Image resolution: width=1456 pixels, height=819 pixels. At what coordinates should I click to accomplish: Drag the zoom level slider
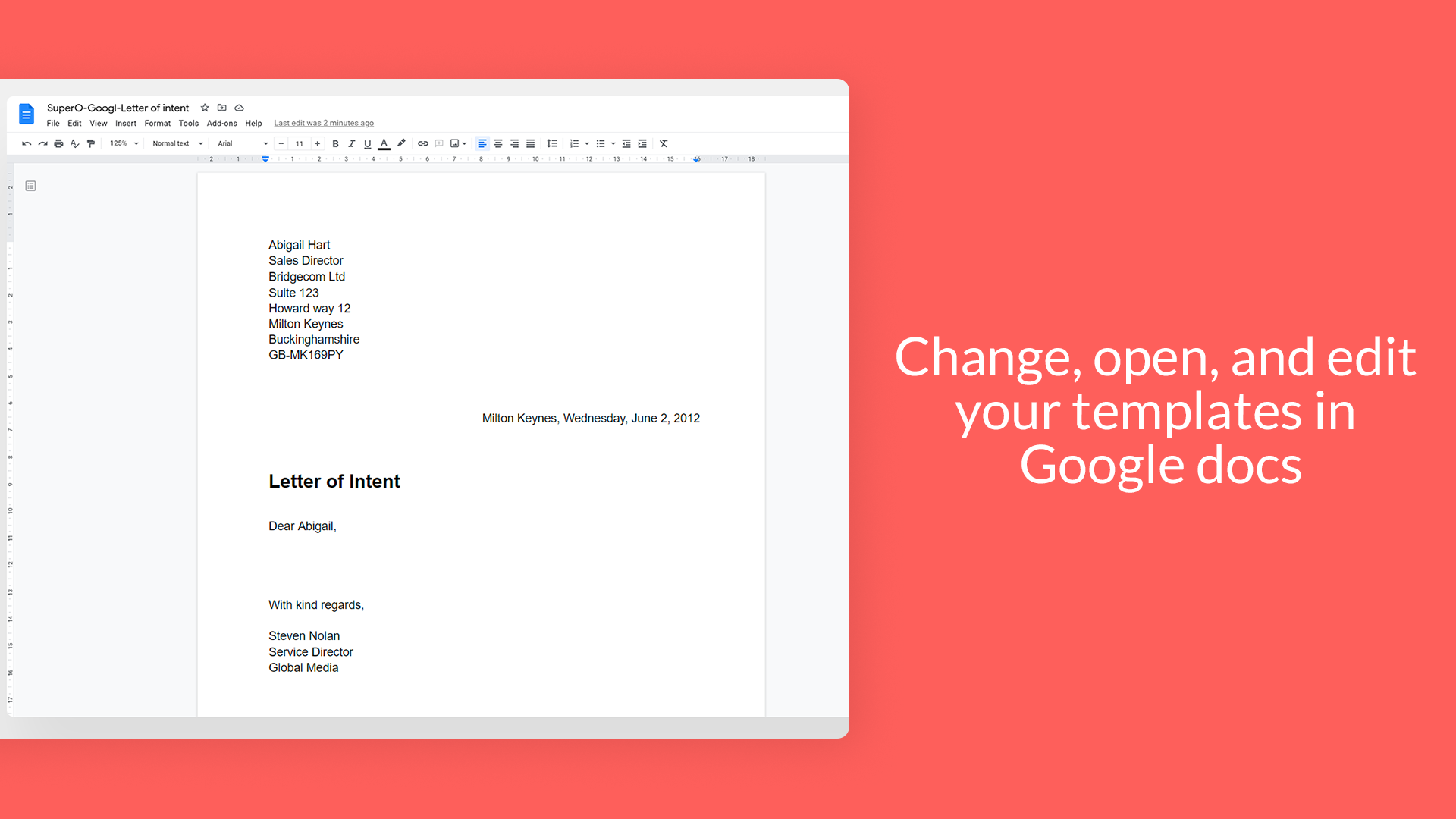pos(124,143)
